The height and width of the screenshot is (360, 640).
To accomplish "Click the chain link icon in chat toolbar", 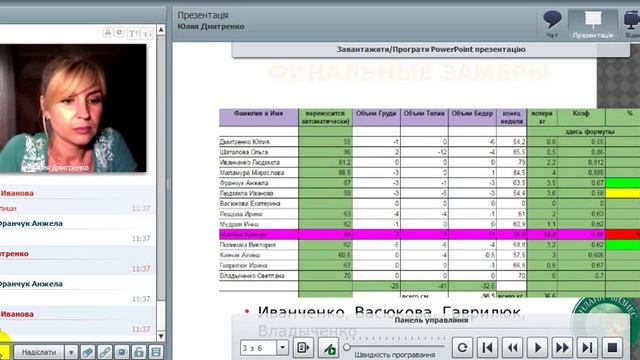I will 105,352.
